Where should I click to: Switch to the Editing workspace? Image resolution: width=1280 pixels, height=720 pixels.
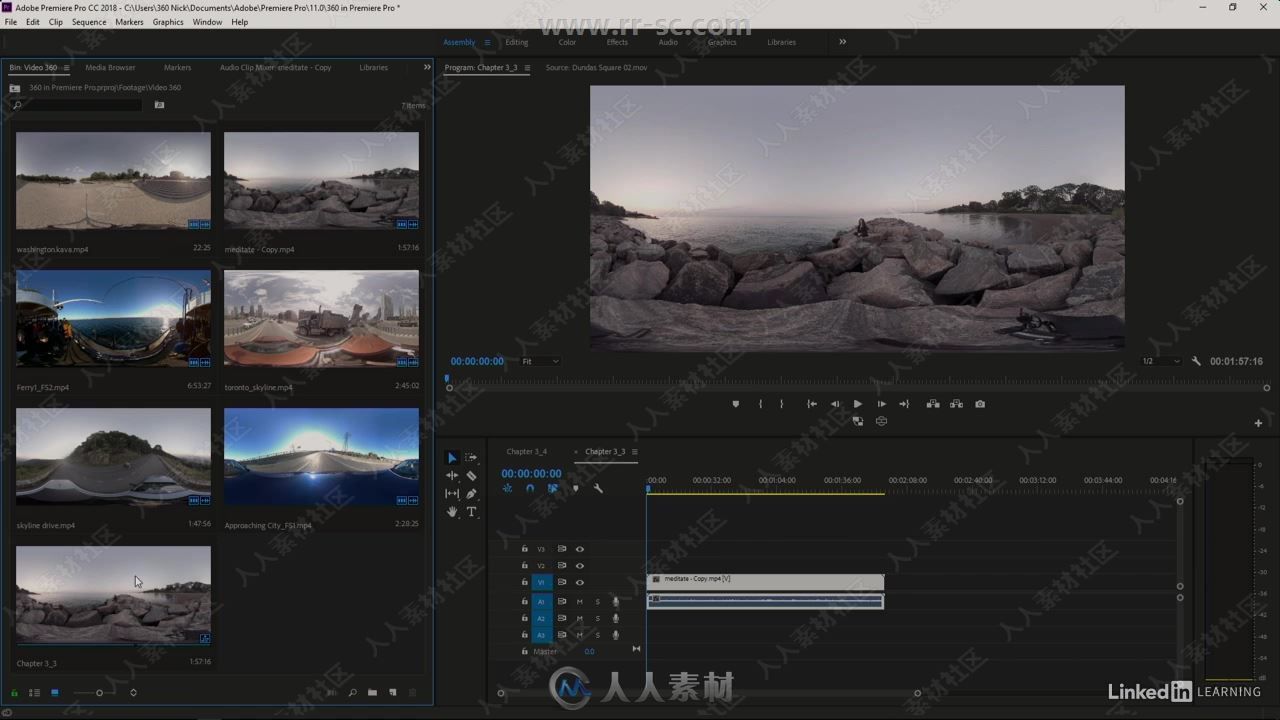click(x=517, y=42)
